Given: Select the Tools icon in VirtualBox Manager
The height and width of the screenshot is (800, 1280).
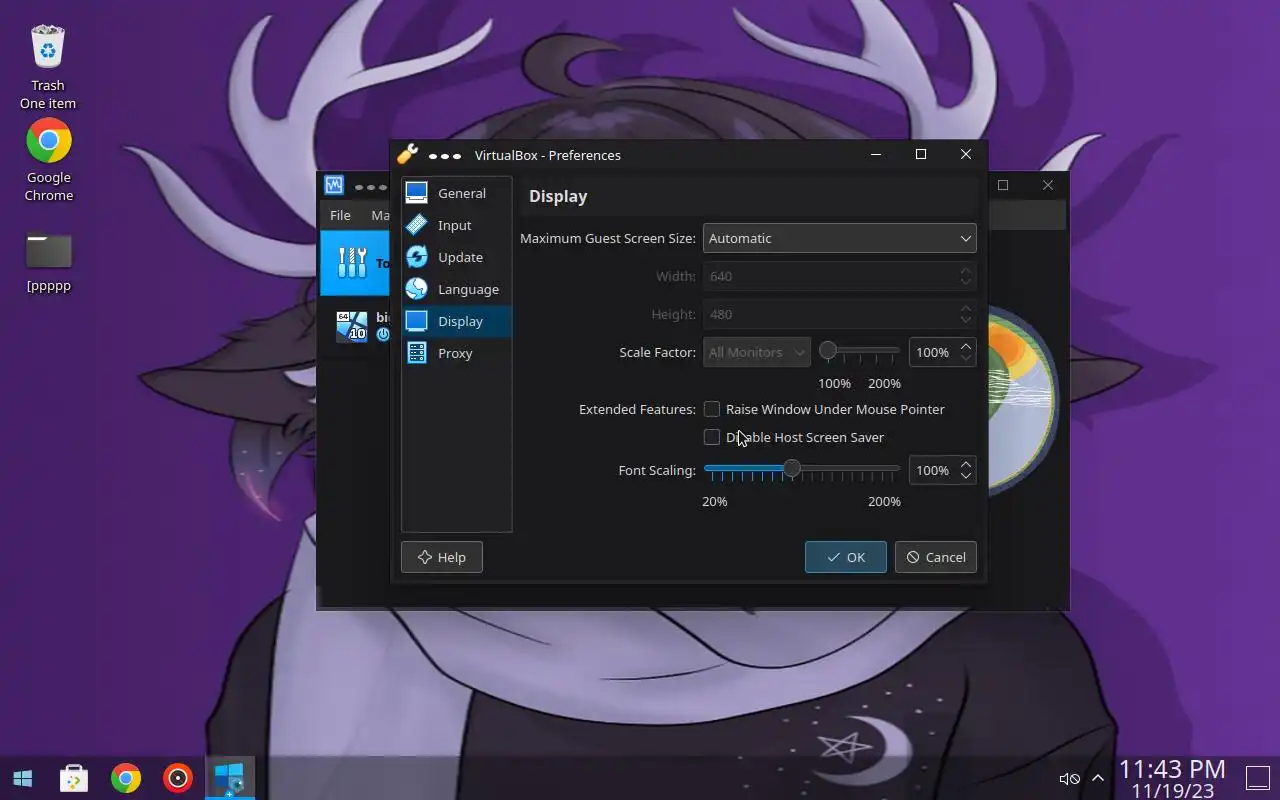Looking at the screenshot, I should pyautogui.click(x=352, y=262).
